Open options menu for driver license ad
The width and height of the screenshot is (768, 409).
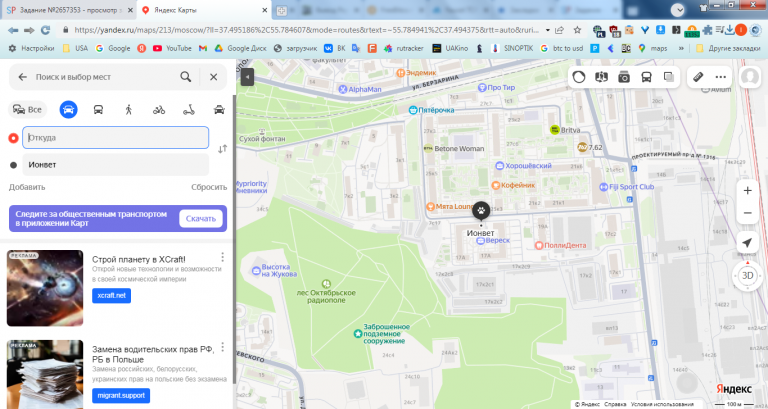[222, 347]
